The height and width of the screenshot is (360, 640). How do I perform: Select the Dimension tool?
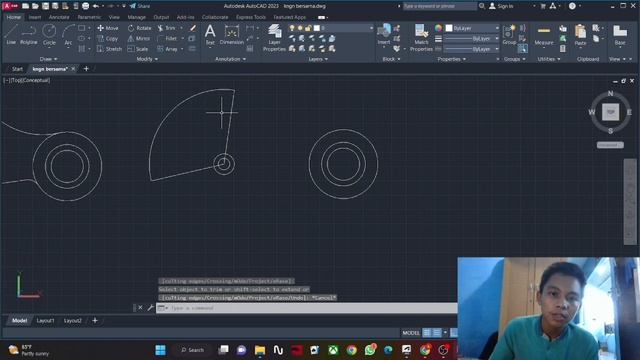(231, 34)
